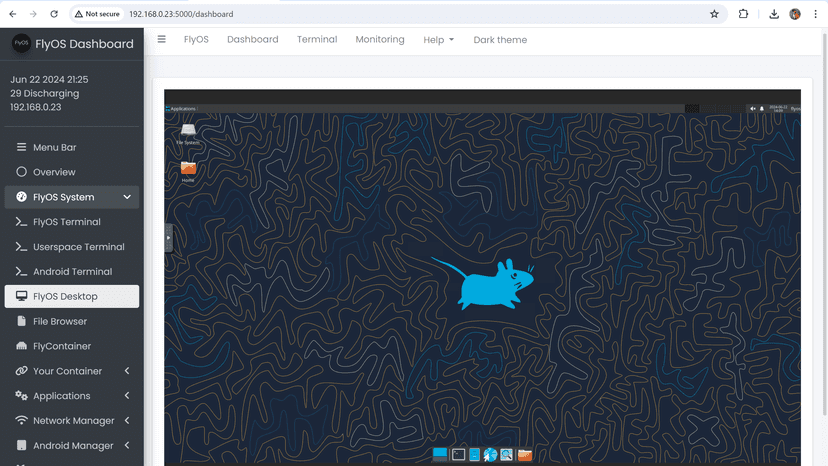This screenshot has width=828, height=466.
Task: Open Monitoring from the top navbar
Action: [x=380, y=40]
